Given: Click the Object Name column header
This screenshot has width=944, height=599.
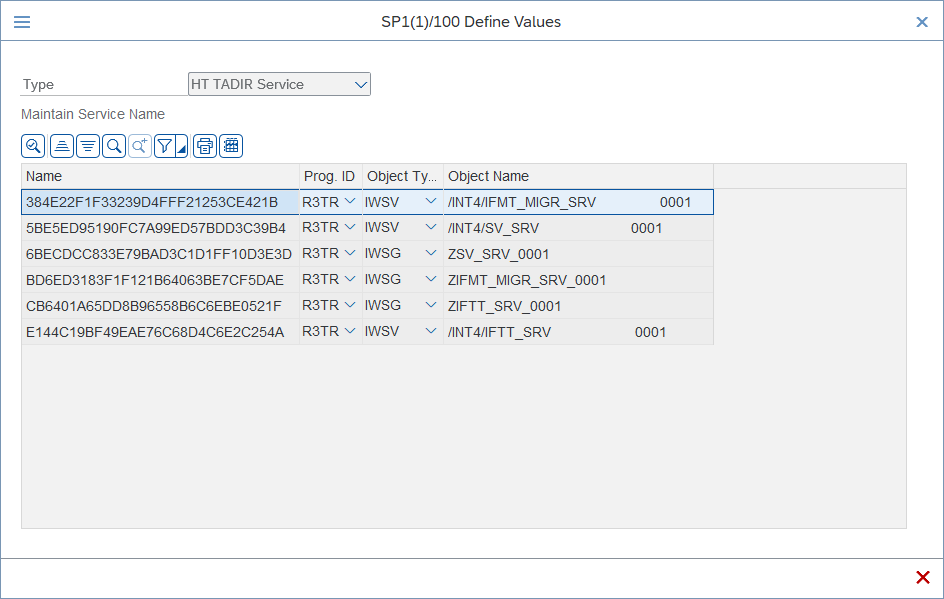Looking at the screenshot, I should [x=578, y=176].
